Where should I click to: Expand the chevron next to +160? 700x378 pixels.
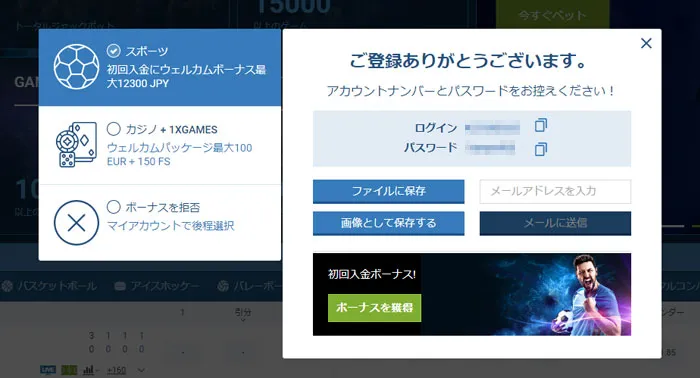pyautogui.click(x=141, y=370)
